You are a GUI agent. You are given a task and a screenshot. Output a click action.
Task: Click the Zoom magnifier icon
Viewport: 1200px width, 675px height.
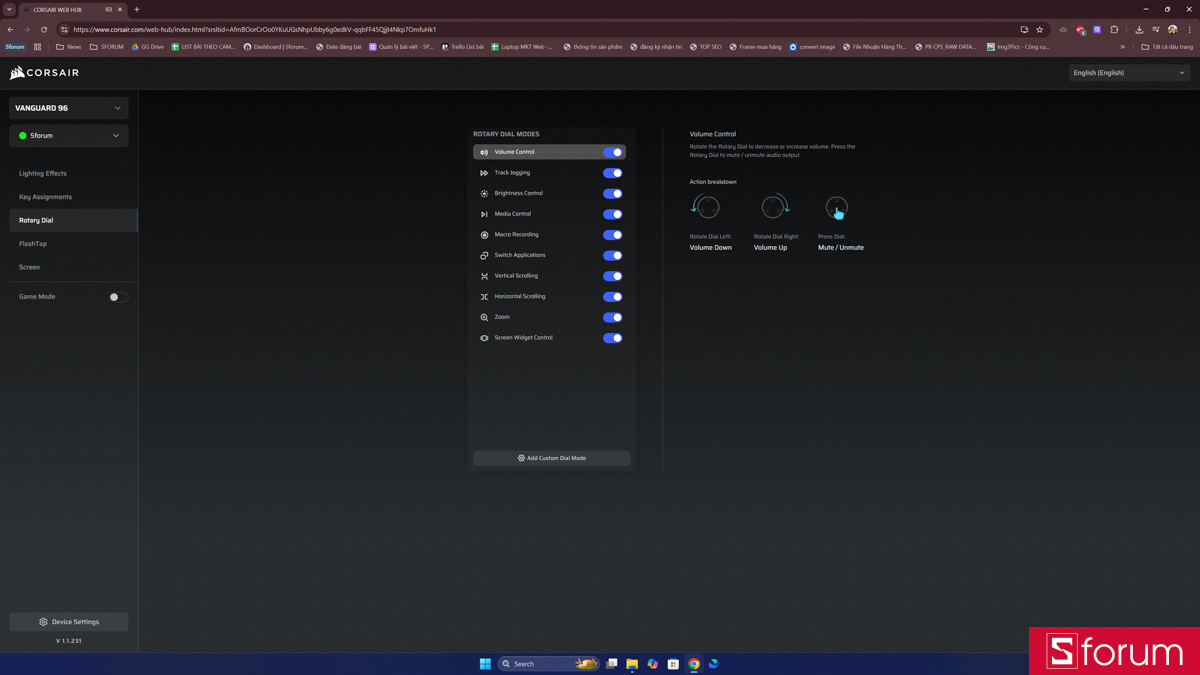coord(484,317)
